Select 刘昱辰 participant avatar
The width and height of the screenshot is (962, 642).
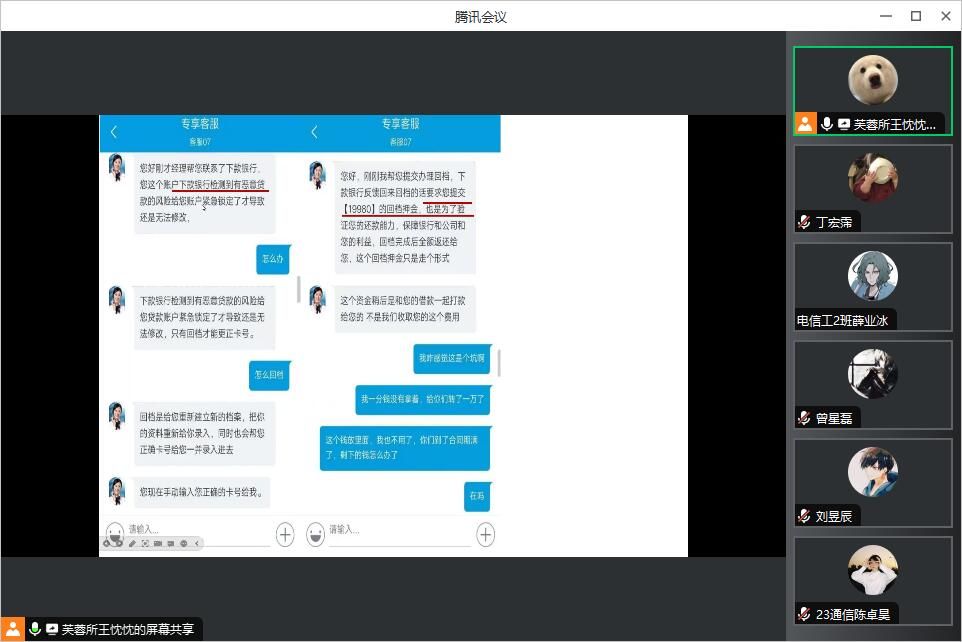[x=873, y=472]
